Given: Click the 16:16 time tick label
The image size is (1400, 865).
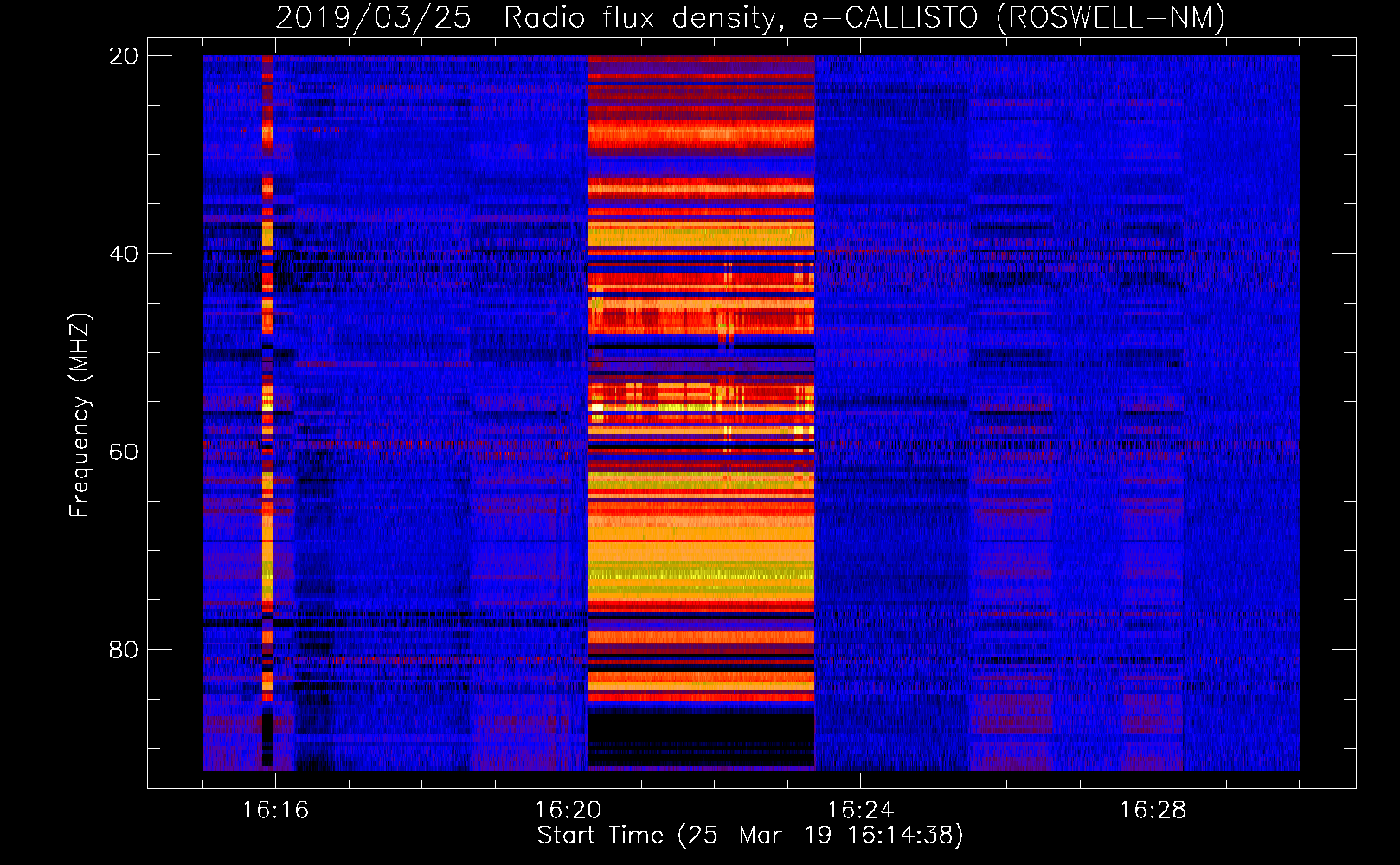Looking at the screenshot, I should coord(275,811).
